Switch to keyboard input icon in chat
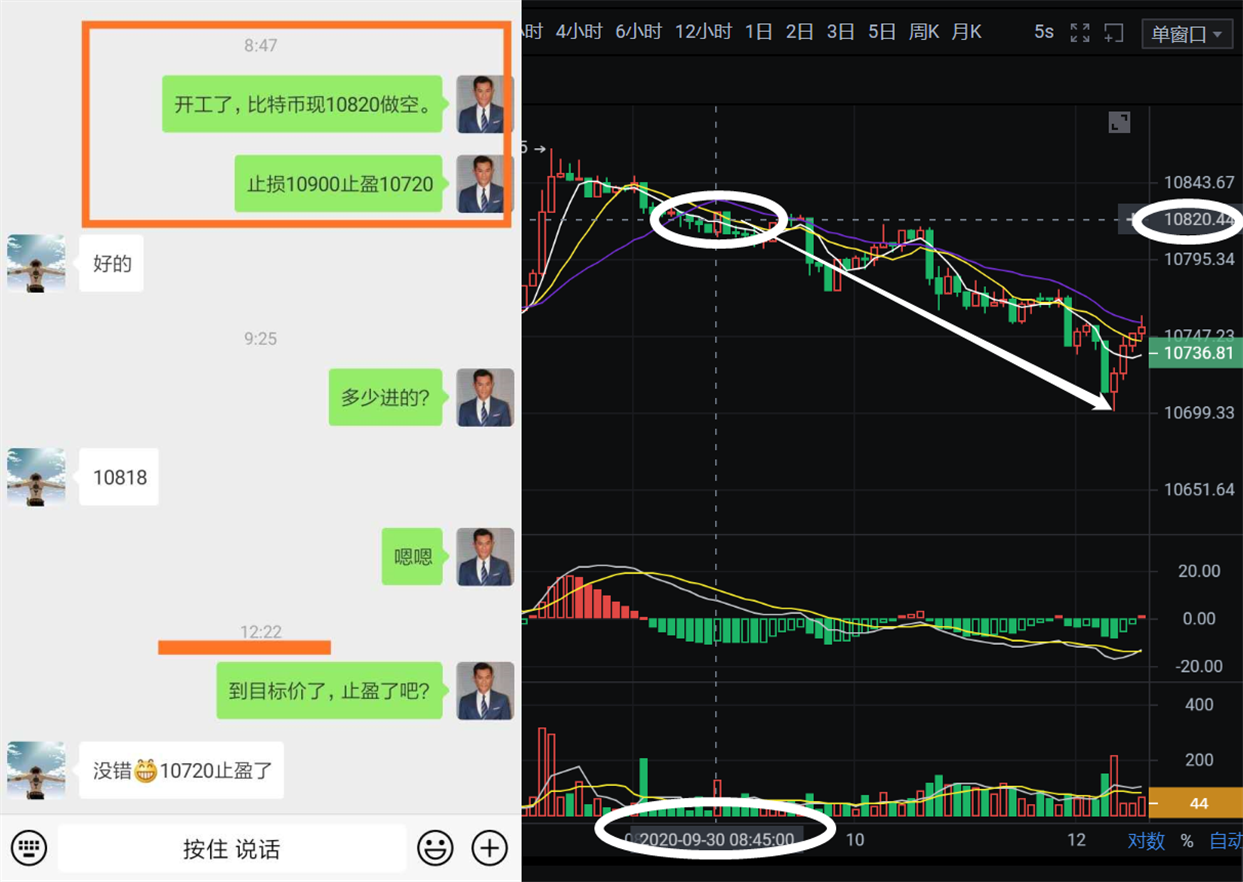Viewport: 1243px width, 882px height. (28, 849)
